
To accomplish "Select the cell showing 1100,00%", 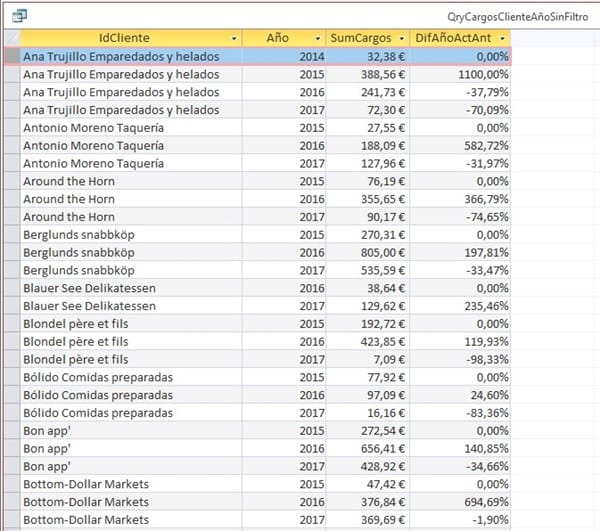I will tap(460, 74).
